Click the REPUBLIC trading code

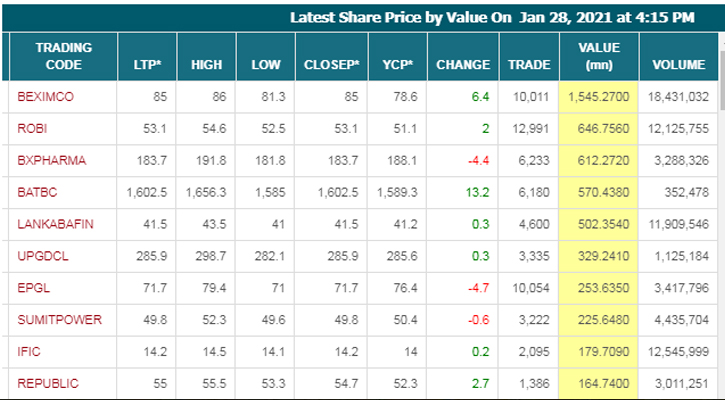pyautogui.click(x=48, y=383)
